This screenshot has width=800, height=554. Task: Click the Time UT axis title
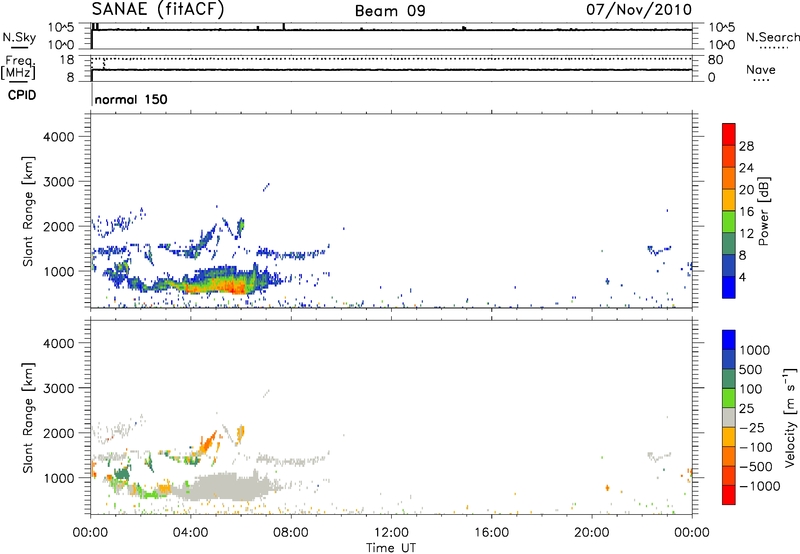[391, 548]
